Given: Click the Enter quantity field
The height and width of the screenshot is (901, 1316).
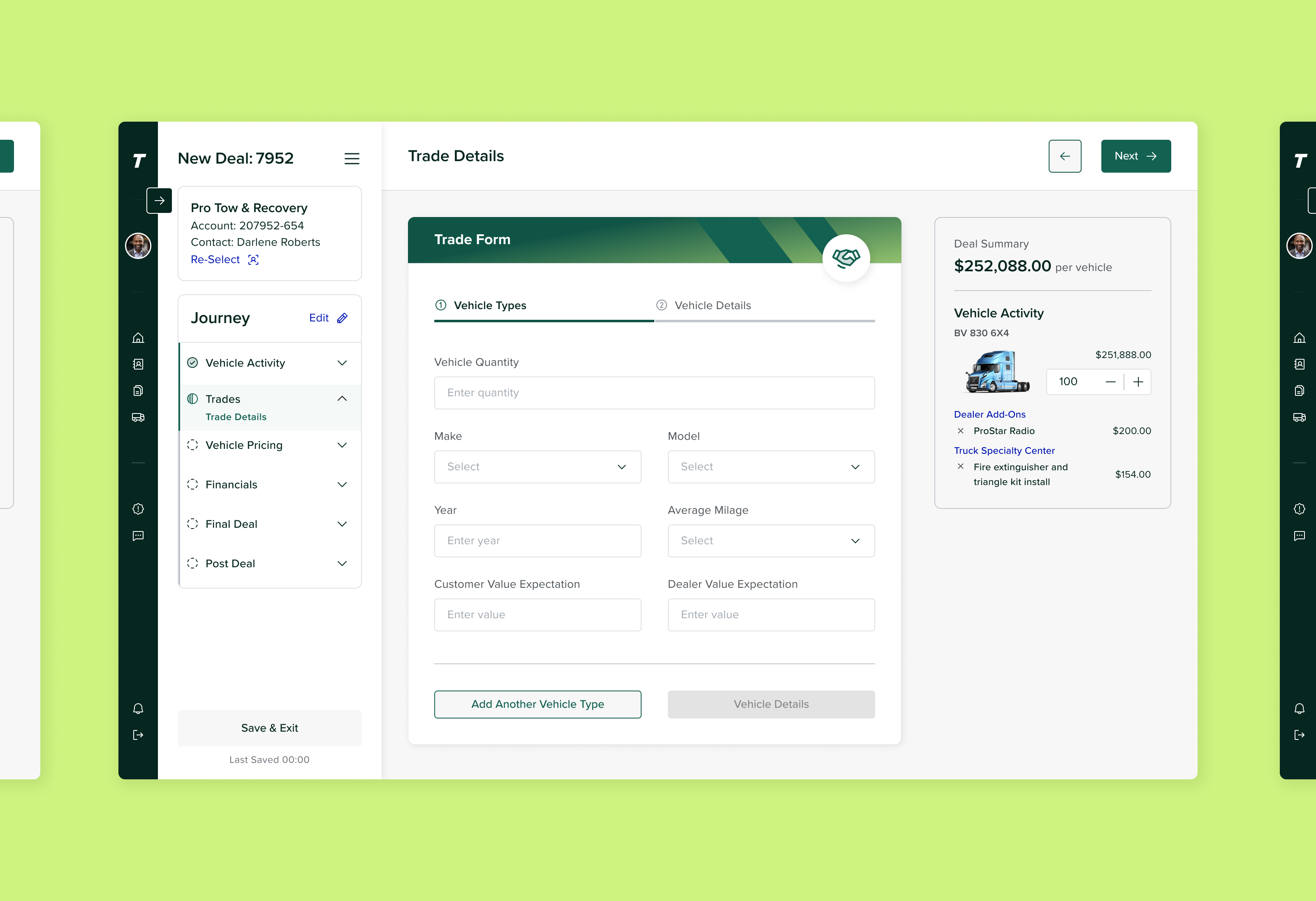Looking at the screenshot, I should tap(653, 392).
